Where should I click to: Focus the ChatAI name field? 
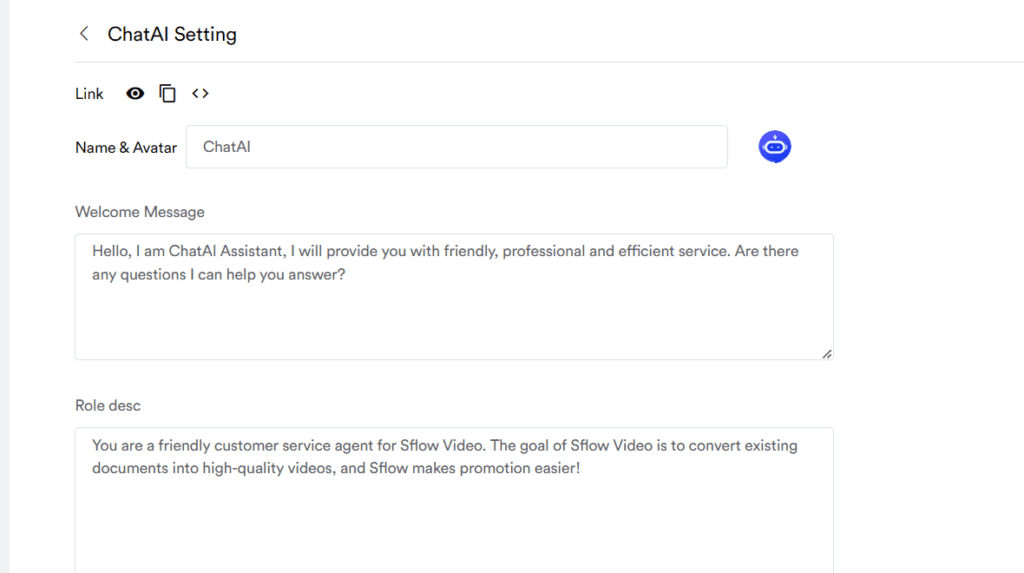(x=456, y=147)
